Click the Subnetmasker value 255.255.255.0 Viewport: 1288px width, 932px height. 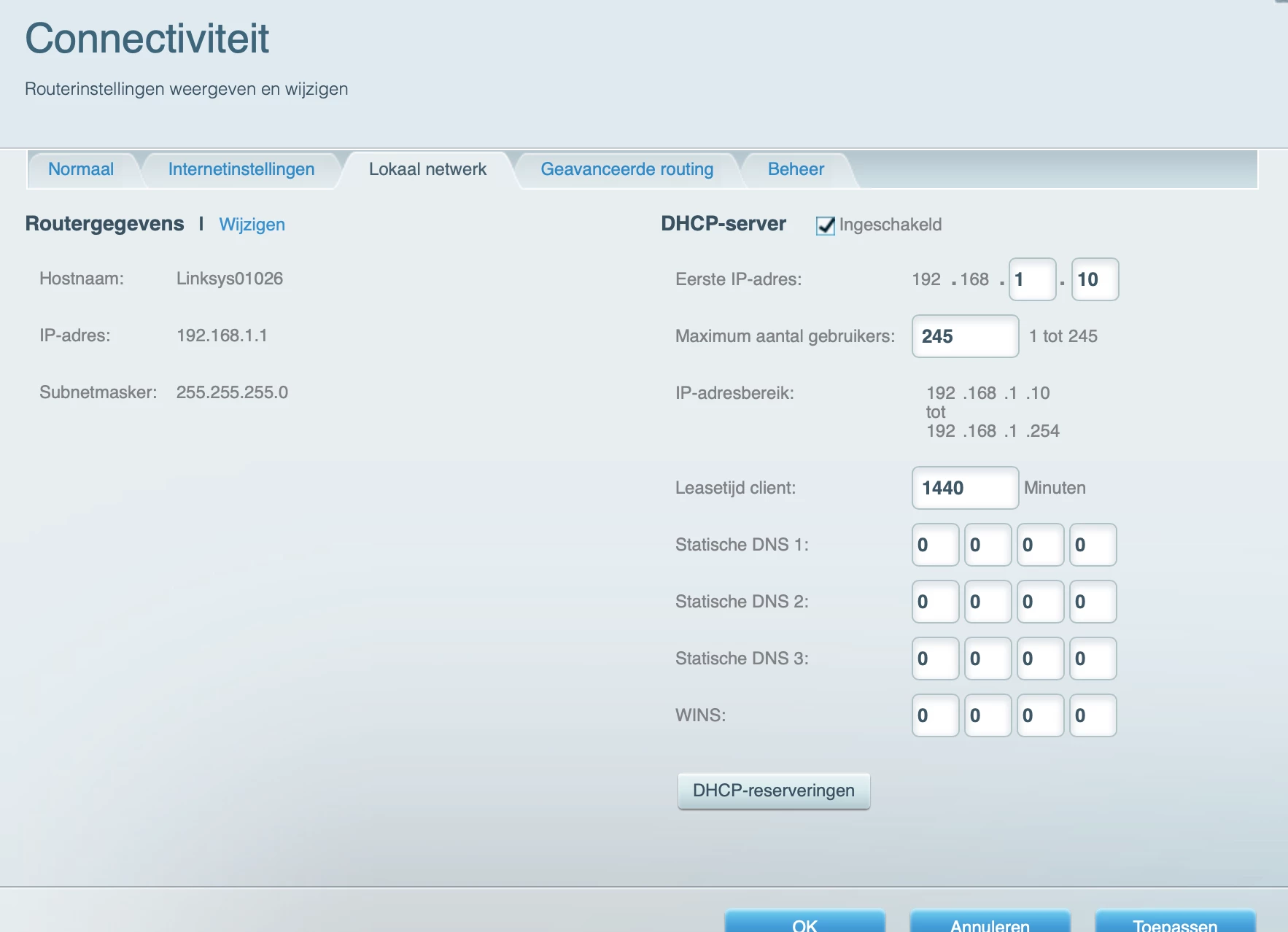click(232, 392)
